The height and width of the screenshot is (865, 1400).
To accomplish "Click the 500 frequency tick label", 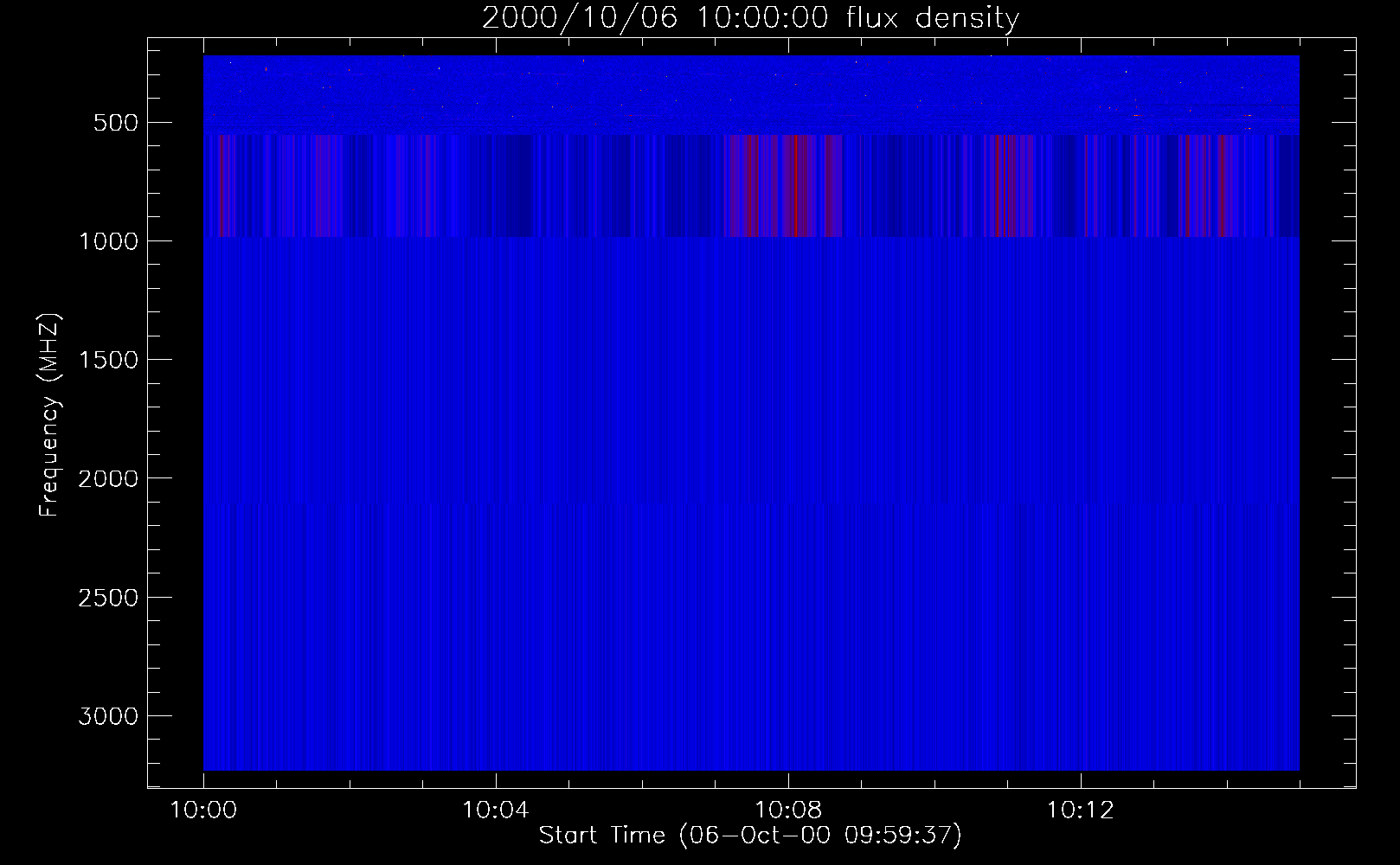I will pos(116,123).
